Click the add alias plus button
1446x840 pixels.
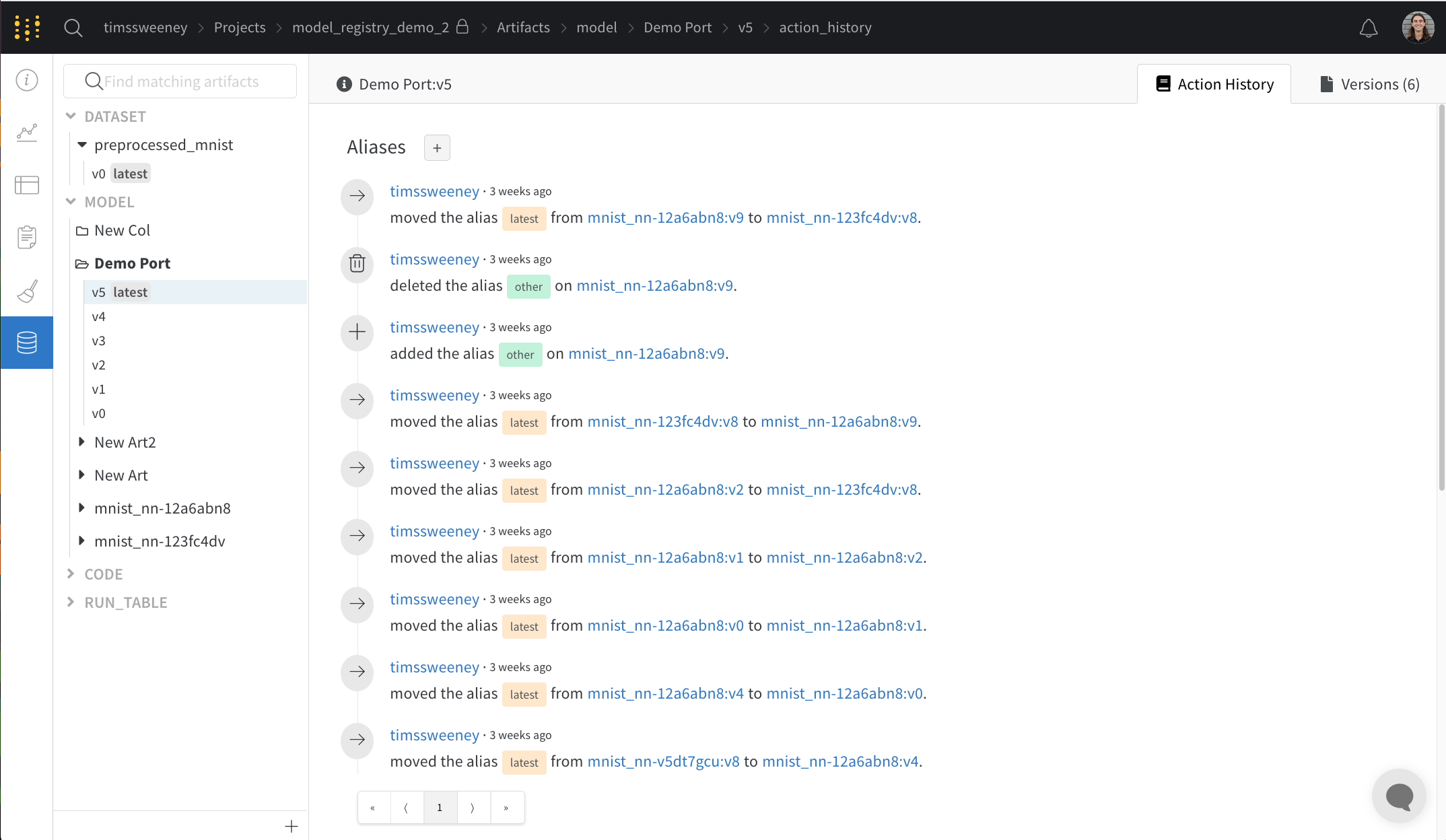437,148
